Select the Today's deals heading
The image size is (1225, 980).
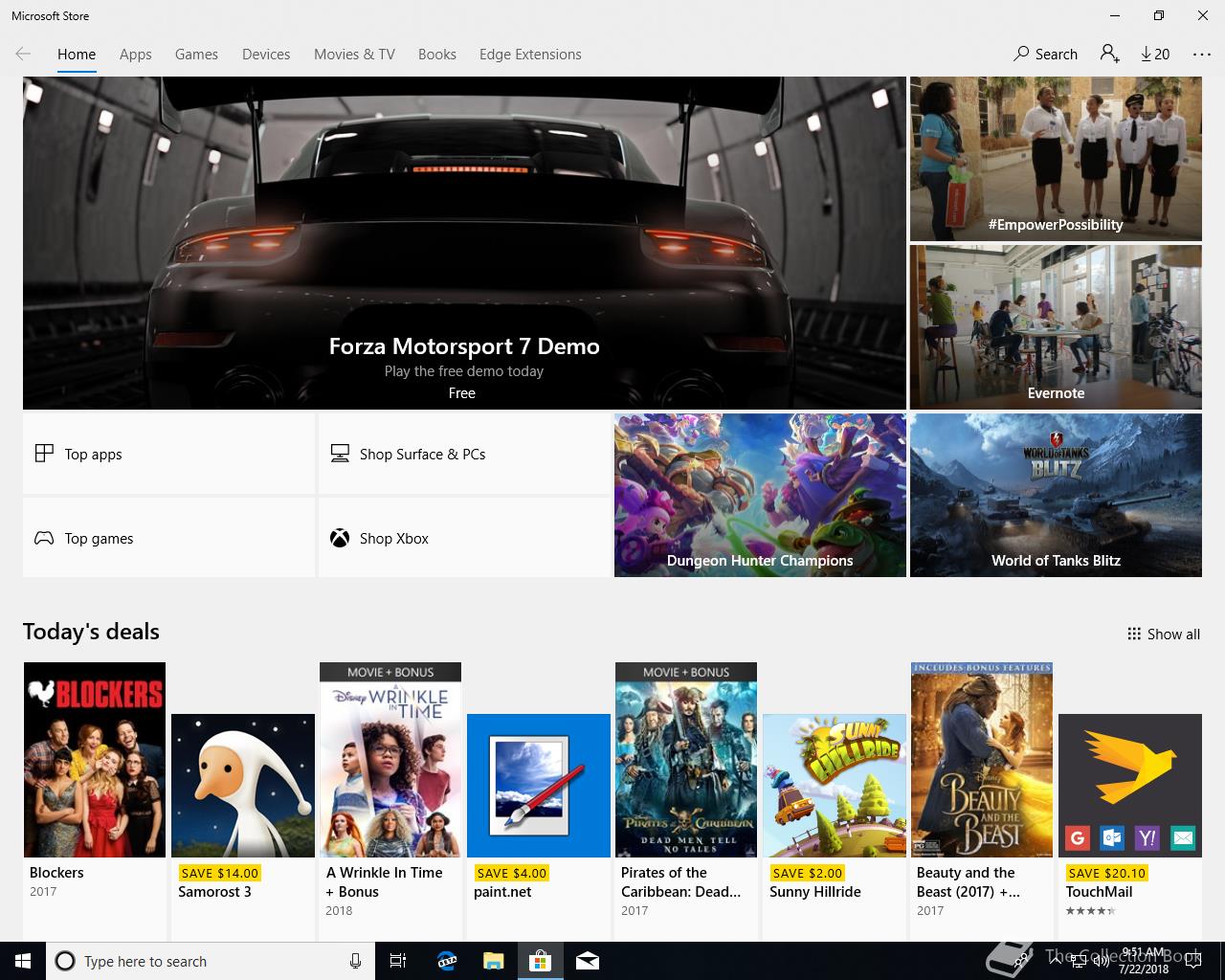tap(91, 632)
